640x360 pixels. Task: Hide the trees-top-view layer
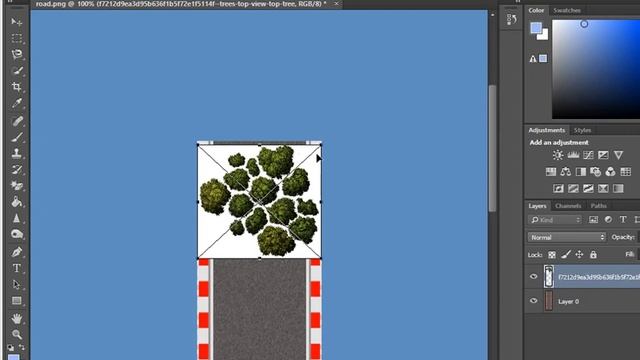coord(533,276)
